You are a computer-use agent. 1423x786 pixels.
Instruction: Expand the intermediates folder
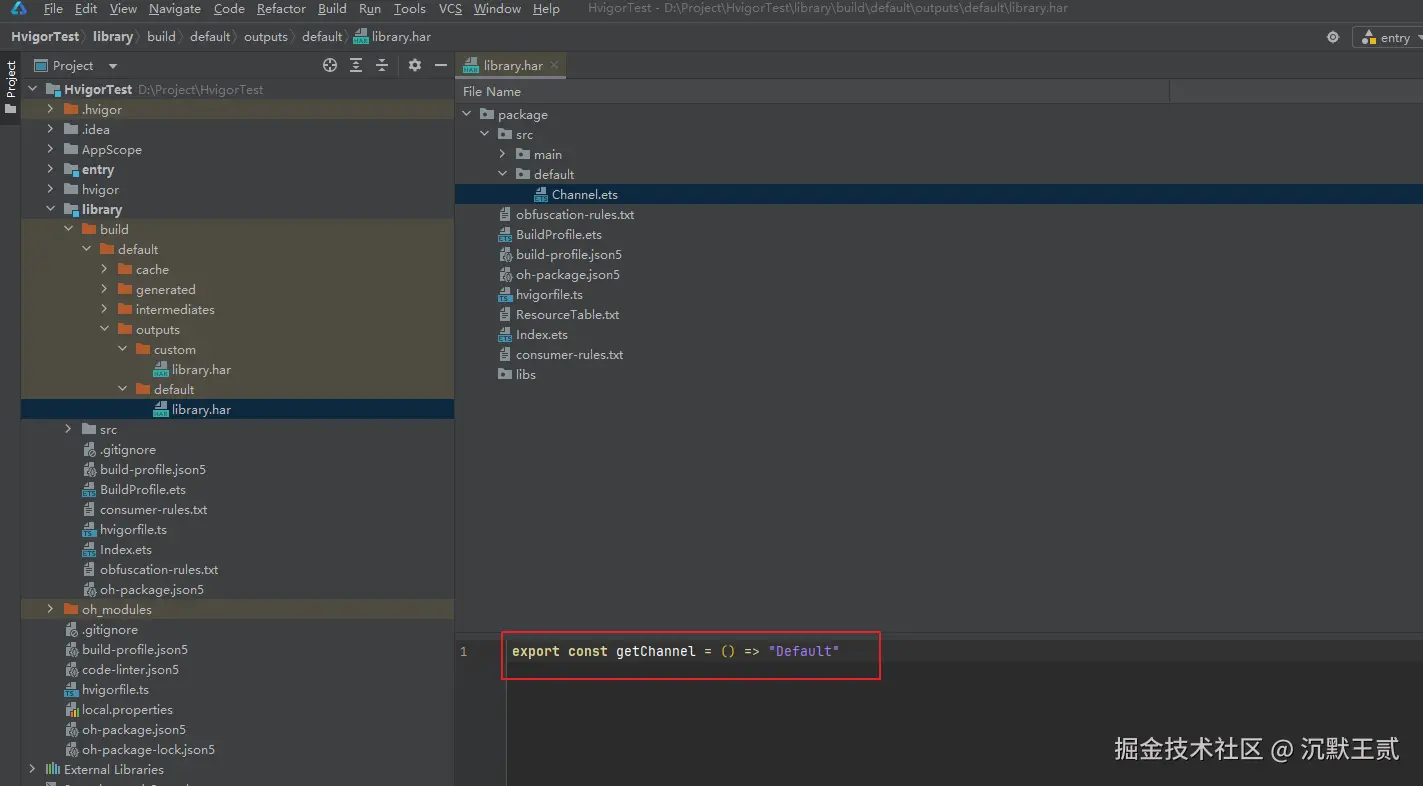click(105, 309)
